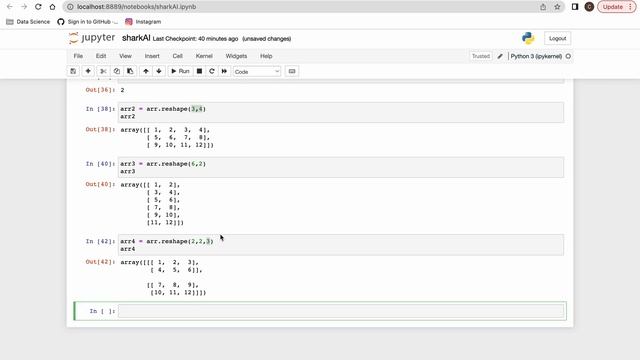Open the File menu
The width and height of the screenshot is (640, 360).
[x=78, y=56]
